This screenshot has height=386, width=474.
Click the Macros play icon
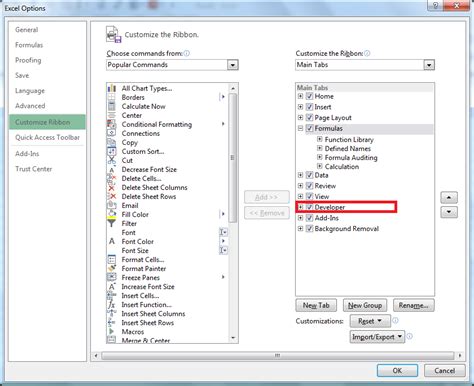click(112, 331)
